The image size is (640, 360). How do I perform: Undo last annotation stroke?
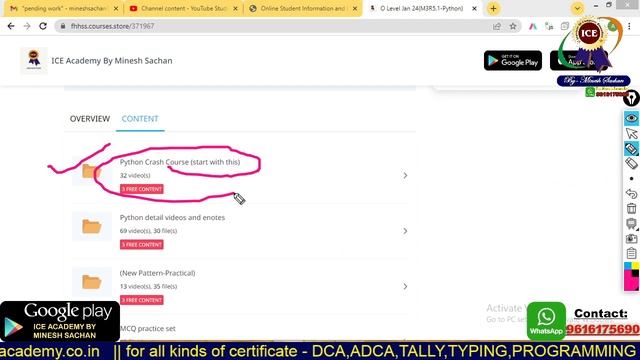coord(631,193)
